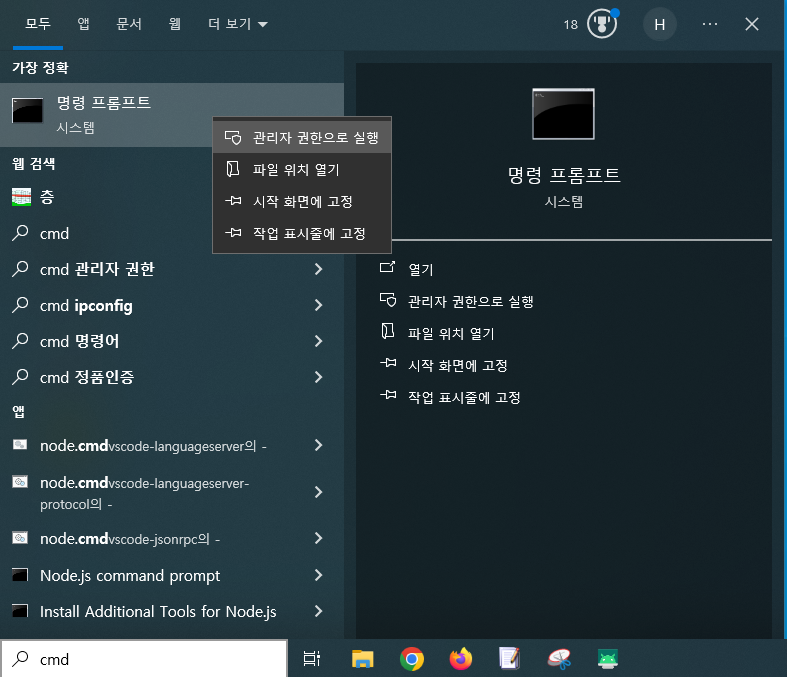Select 관리자 권한으로 실행 in context menu
Viewport: 787px width, 677px height.
(302, 137)
